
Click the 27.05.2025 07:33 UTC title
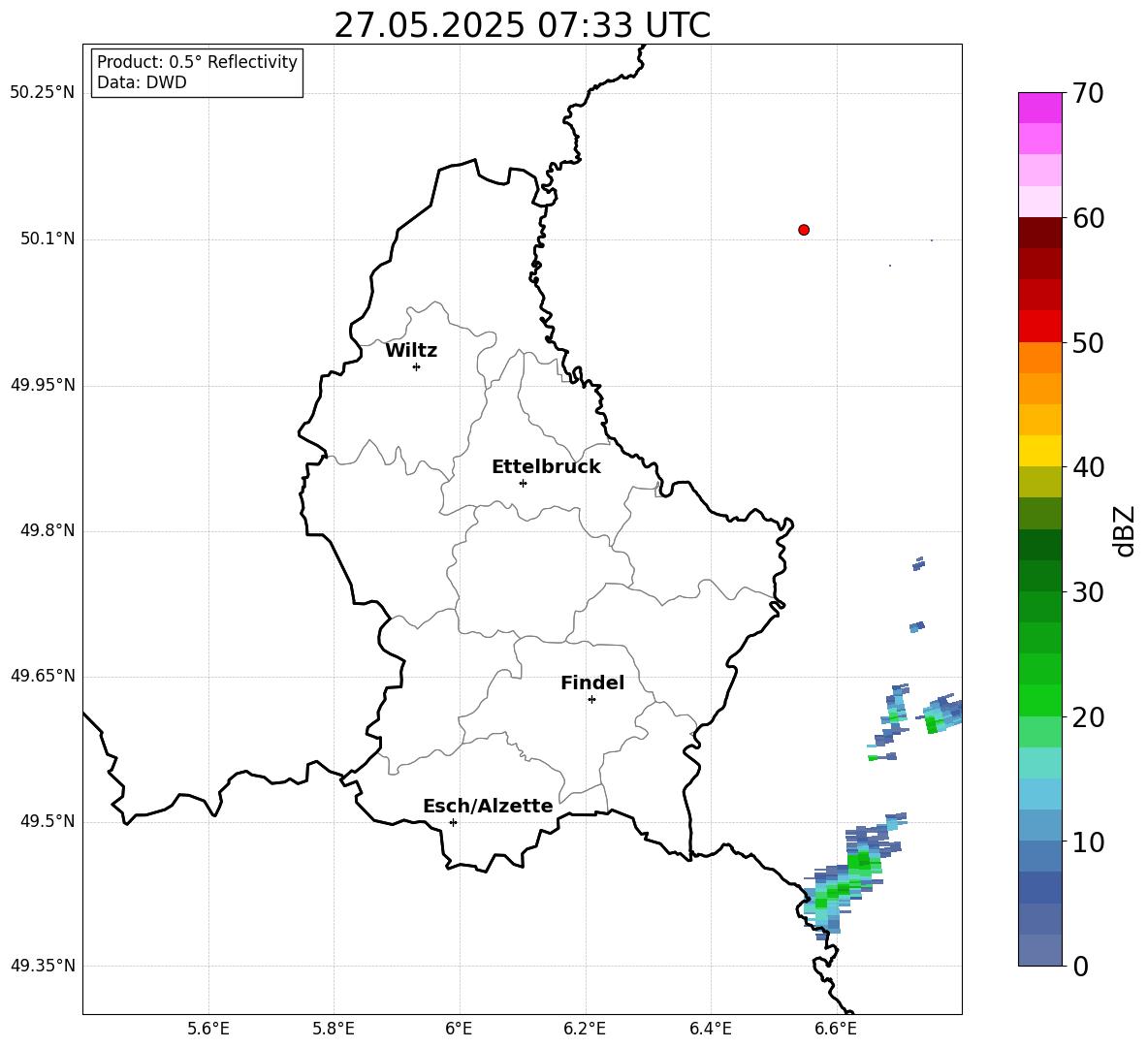pyautogui.click(x=522, y=25)
